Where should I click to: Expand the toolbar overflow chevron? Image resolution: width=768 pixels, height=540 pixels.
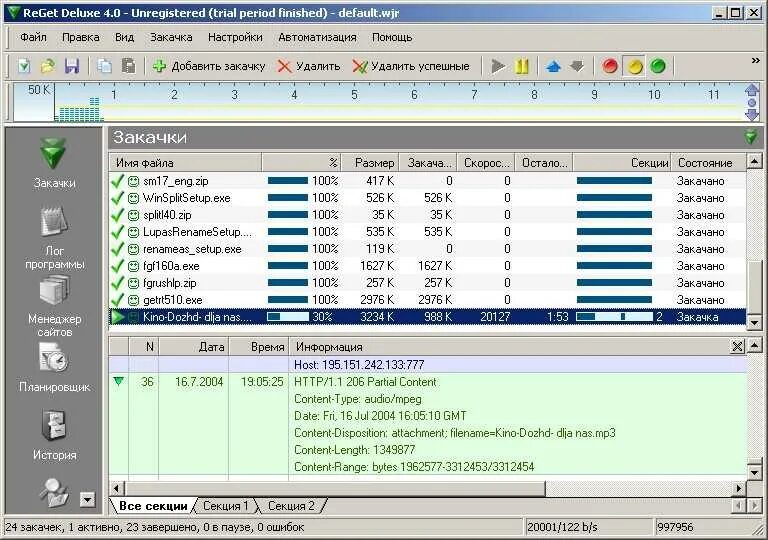point(755,60)
